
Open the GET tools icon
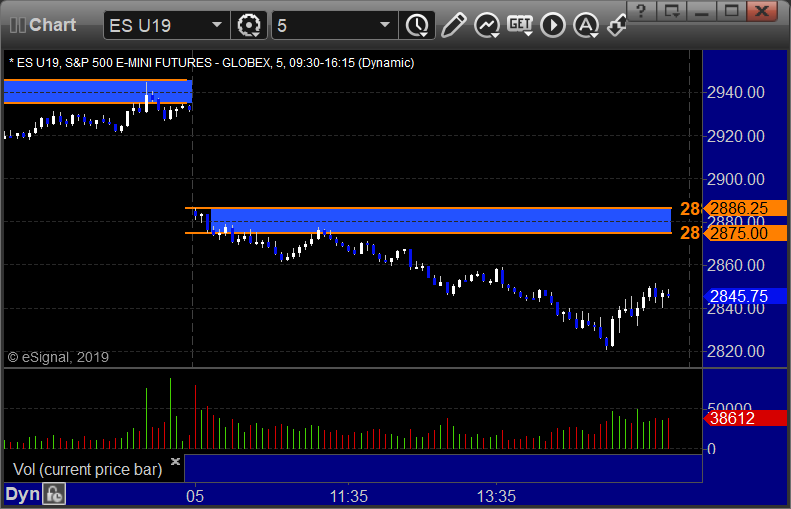click(520, 25)
